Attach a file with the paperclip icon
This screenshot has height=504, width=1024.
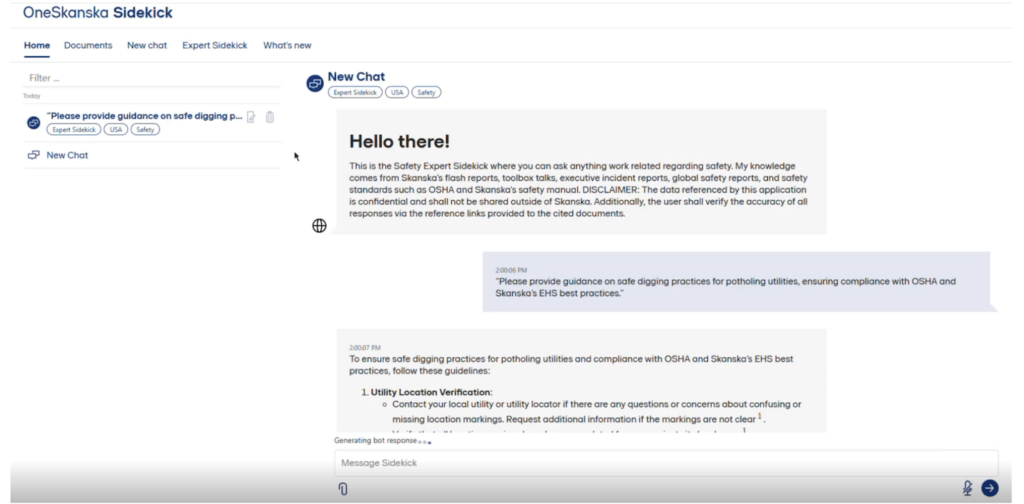click(343, 489)
